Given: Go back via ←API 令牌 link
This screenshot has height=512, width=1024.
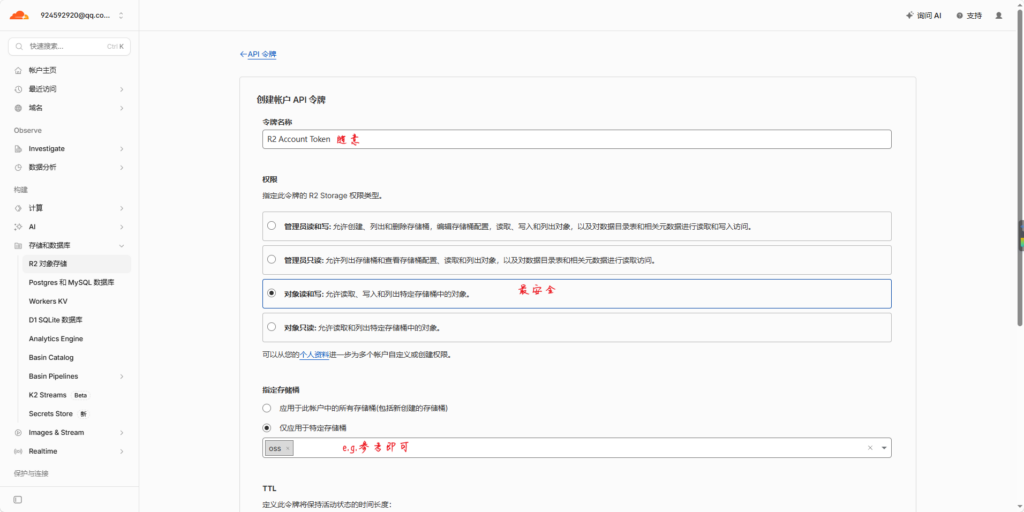Looking at the screenshot, I should click(x=258, y=54).
